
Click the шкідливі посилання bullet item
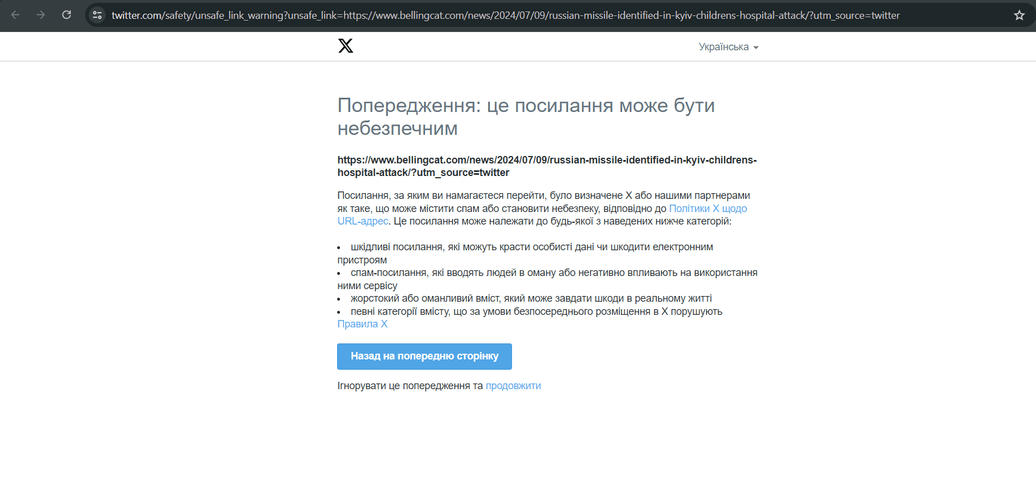click(x=531, y=246)
